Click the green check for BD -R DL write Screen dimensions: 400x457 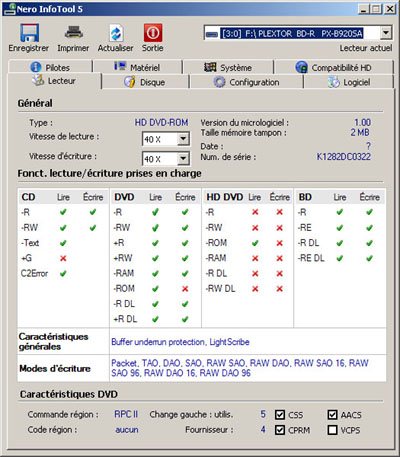pos(369,243)
